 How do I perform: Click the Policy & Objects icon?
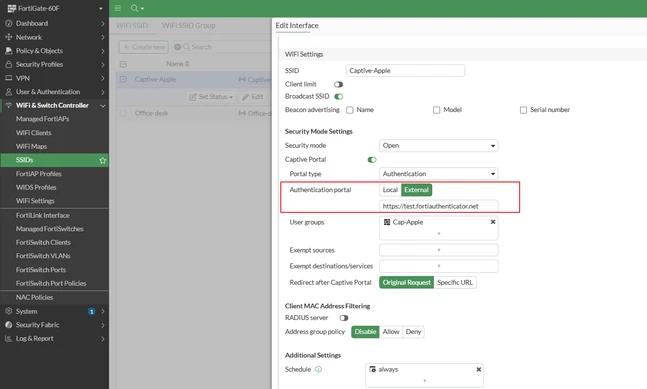point(8,51)
